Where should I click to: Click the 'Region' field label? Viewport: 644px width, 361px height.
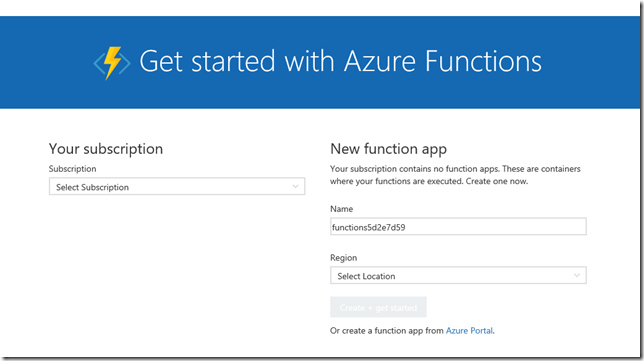tap(344, 258)
